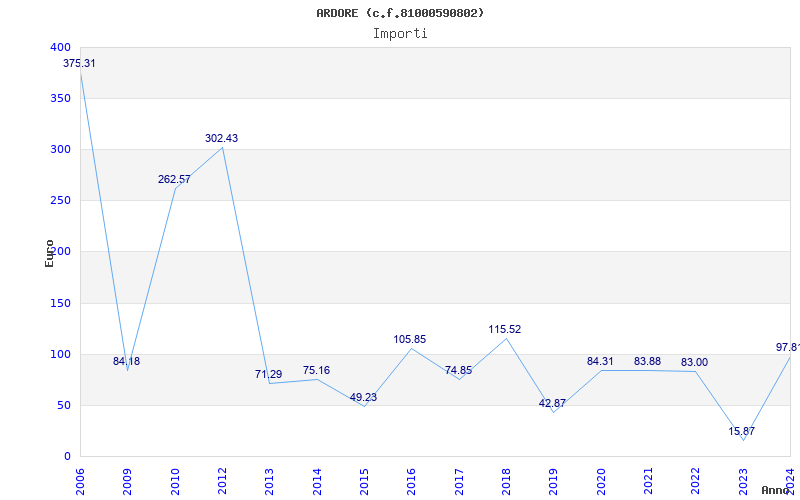Click the 2013 x-axis year label
The image size is (800, 500).
(269, 482)
